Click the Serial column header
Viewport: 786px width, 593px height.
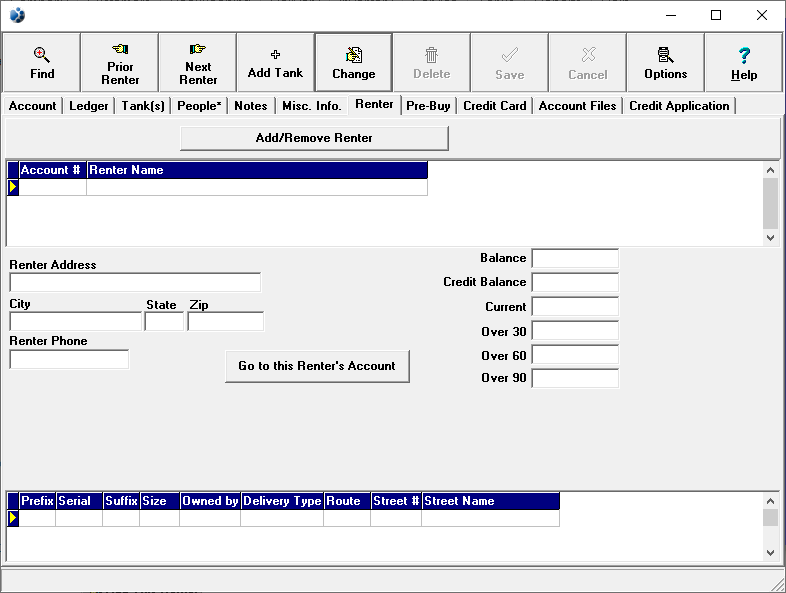tap(79, 501)
